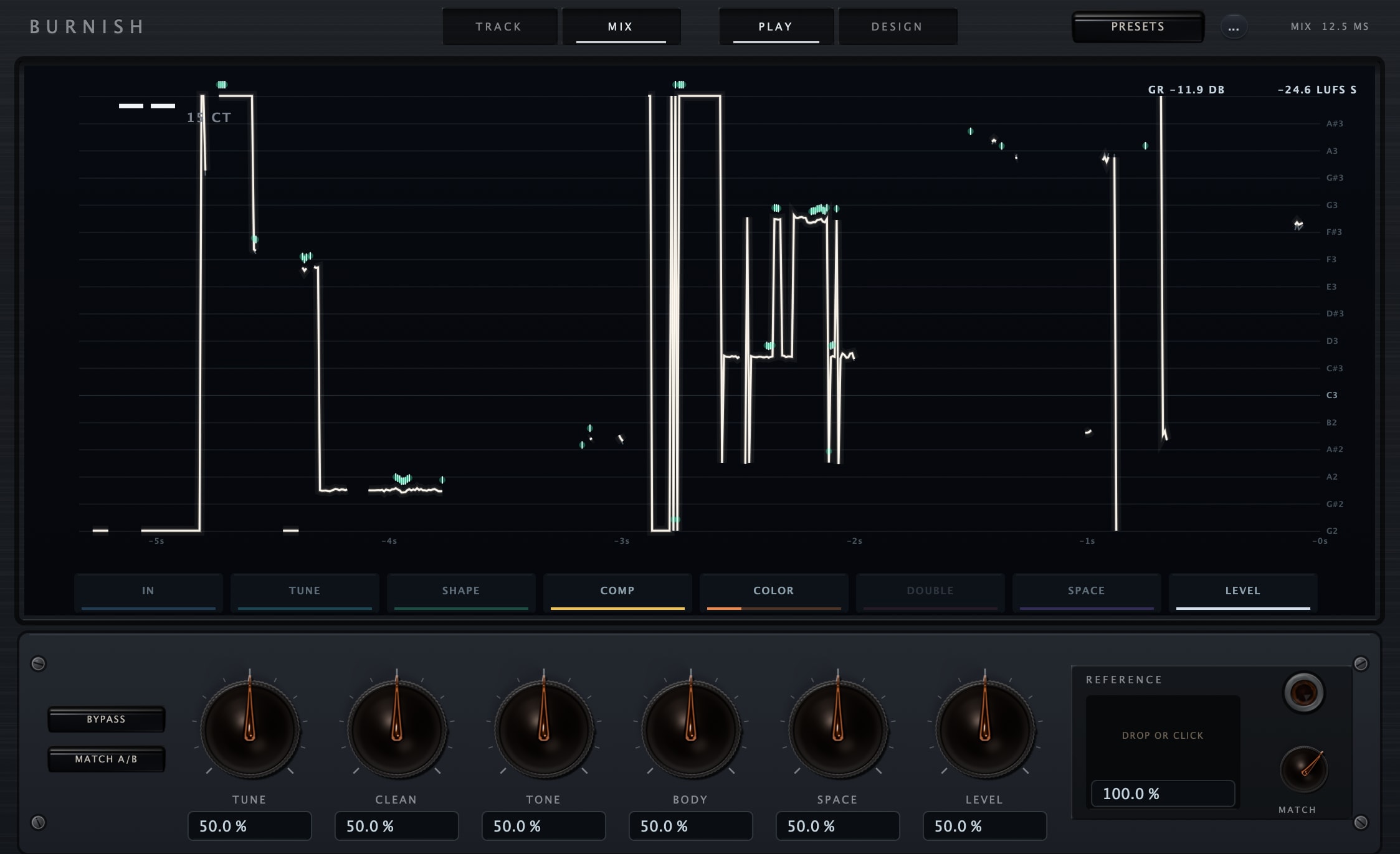Click the TONE 50.0 % value field
Screen dimensions: 1400x854
(543, 826)
